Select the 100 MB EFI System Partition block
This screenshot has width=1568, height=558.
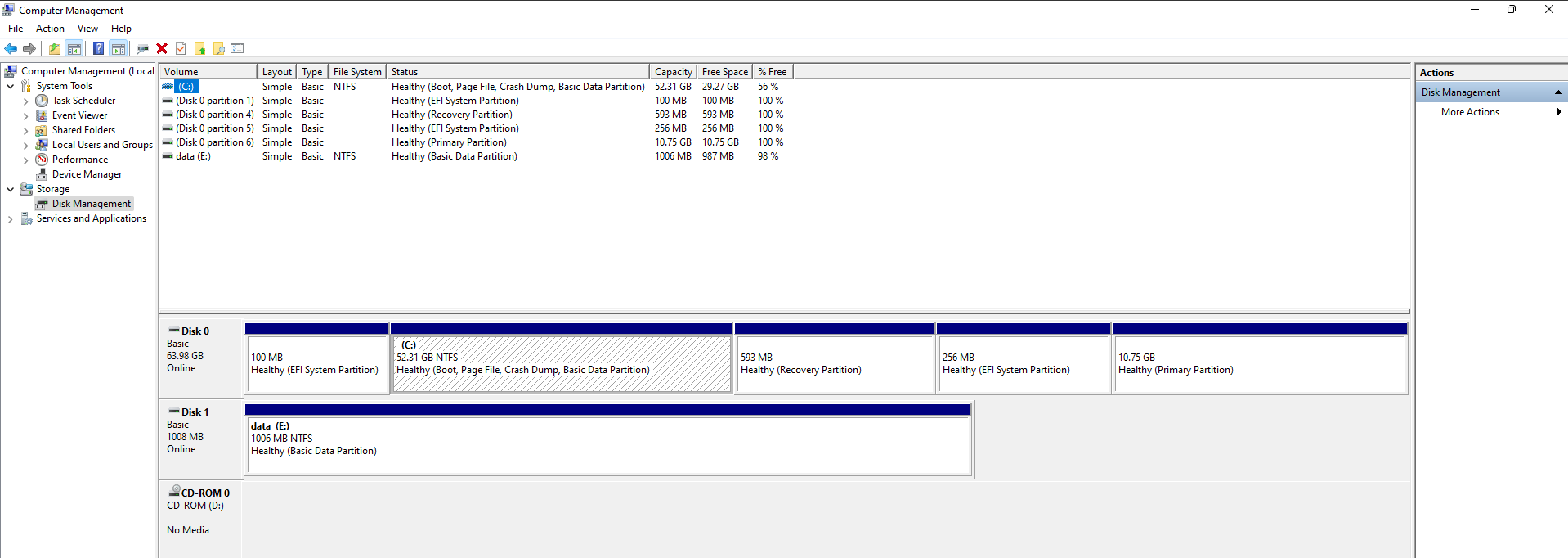(x=316, y=358)
